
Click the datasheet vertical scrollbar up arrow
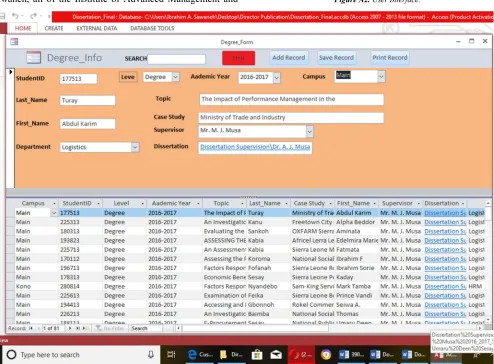tap(488, 203)
